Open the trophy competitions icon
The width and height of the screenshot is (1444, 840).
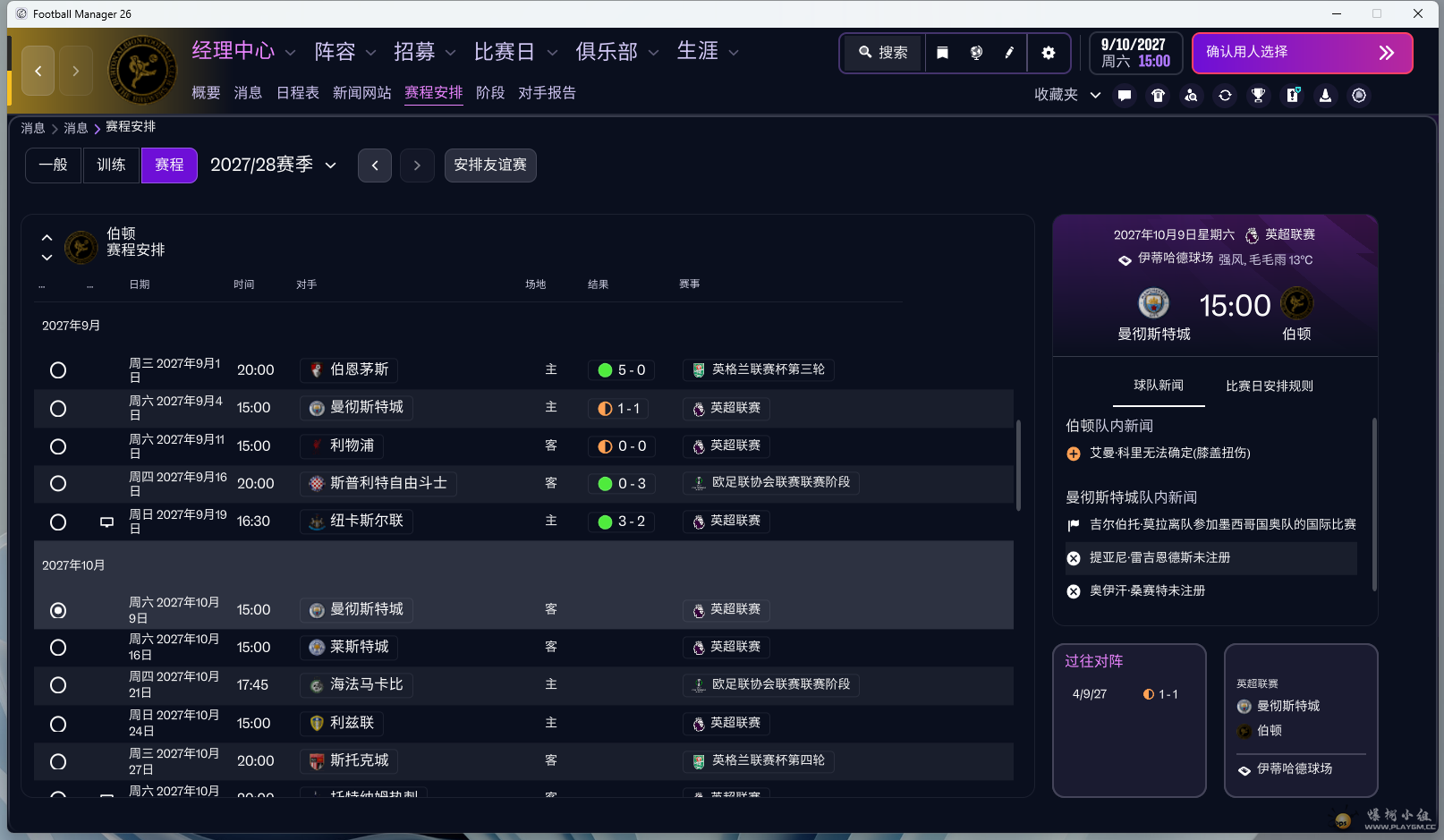point(1259,95)
